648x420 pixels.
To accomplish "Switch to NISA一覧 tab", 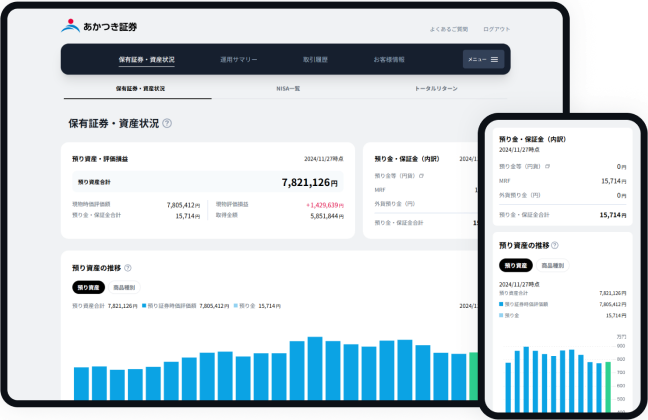I will click(288, 88).
